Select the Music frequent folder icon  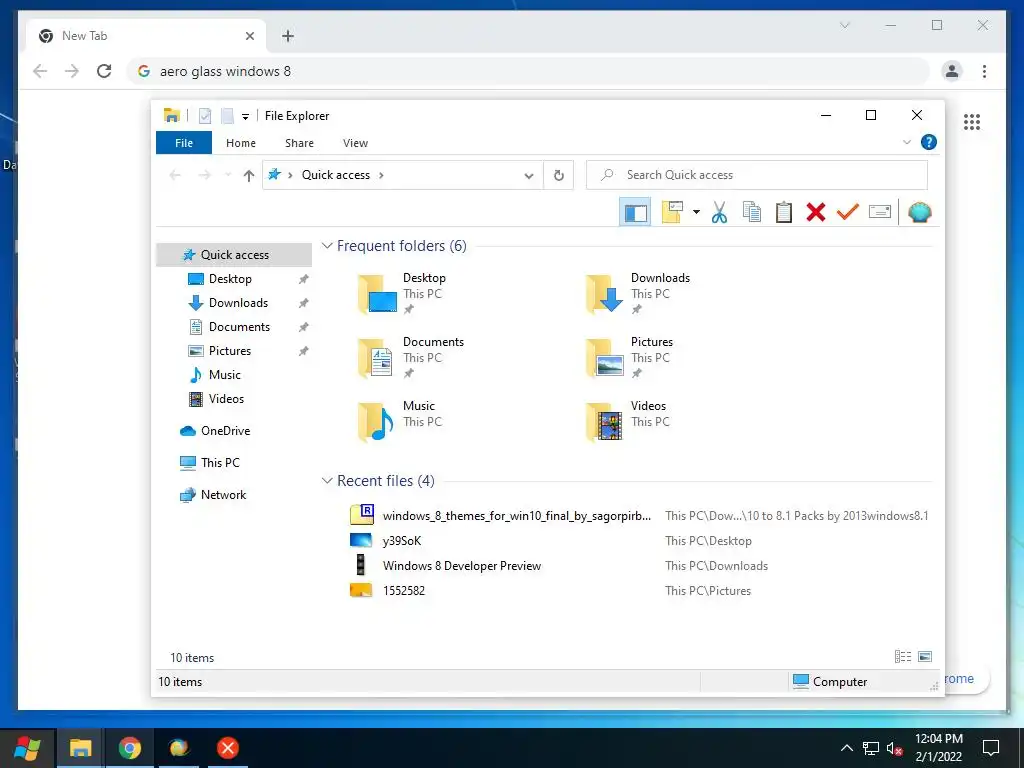click(376, 422)
